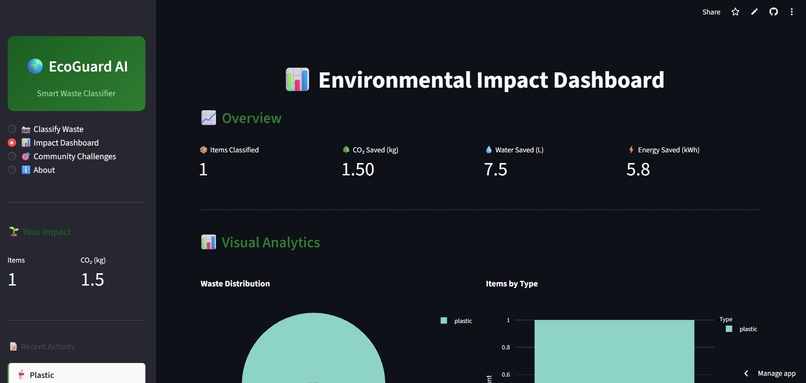This screenshot has width=806, height=383.
Task: Click the Recent Activity sidebar heading
Action: pyautogui.click(x=48, y=347)
